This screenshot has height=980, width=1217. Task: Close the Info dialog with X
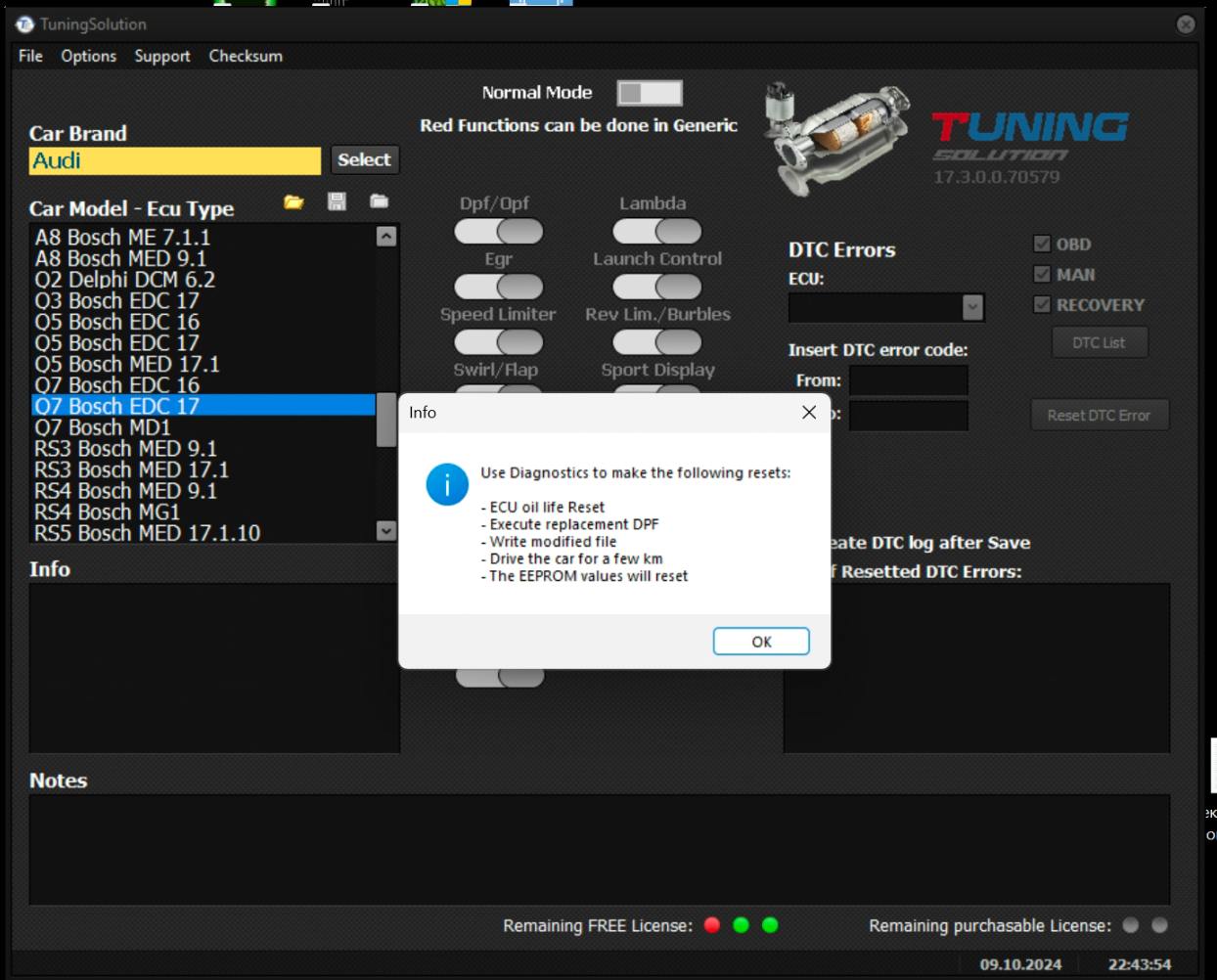coord(809,413)
